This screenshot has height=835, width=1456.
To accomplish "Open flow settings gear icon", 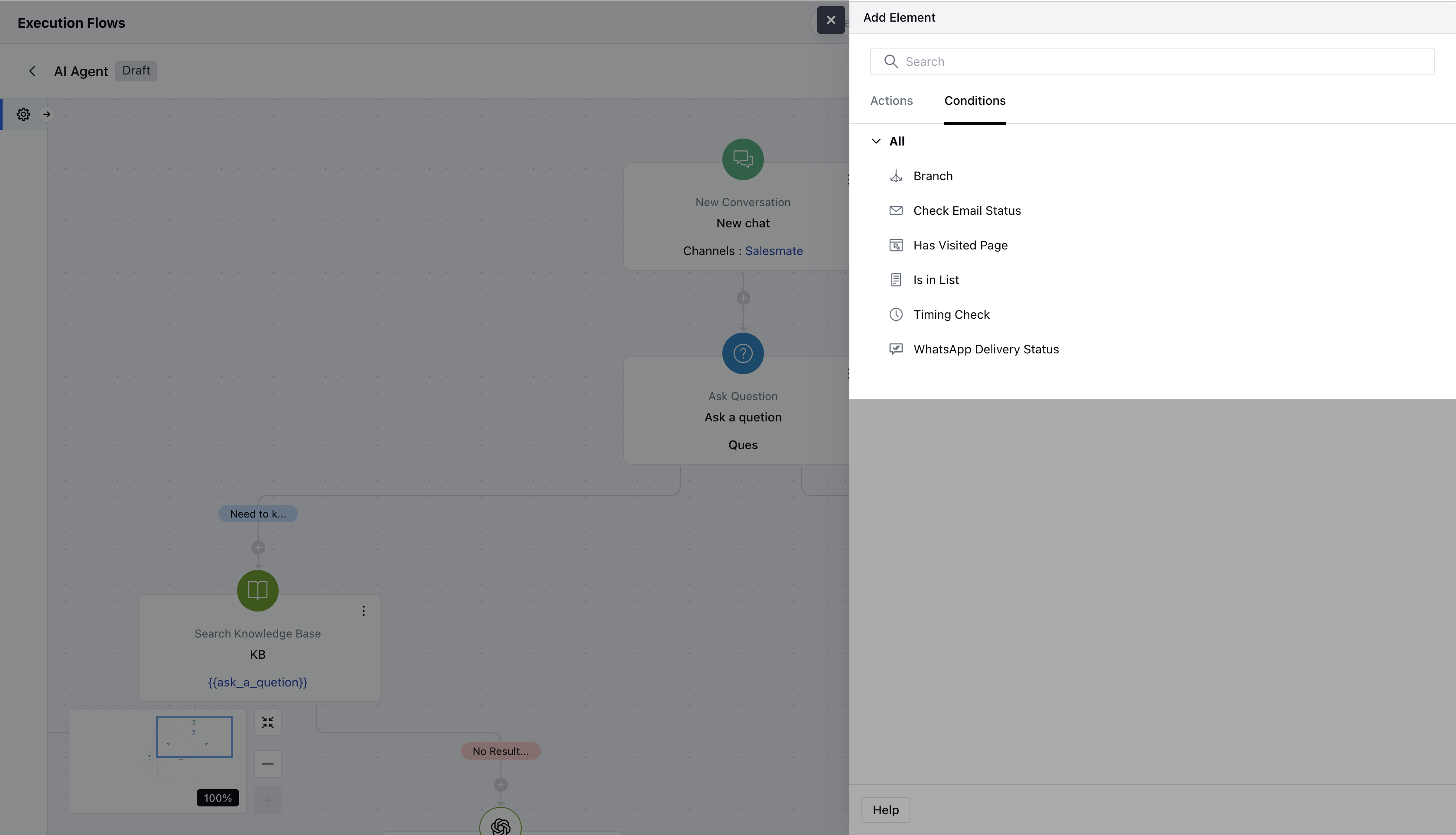I will [x=23, y=114].
